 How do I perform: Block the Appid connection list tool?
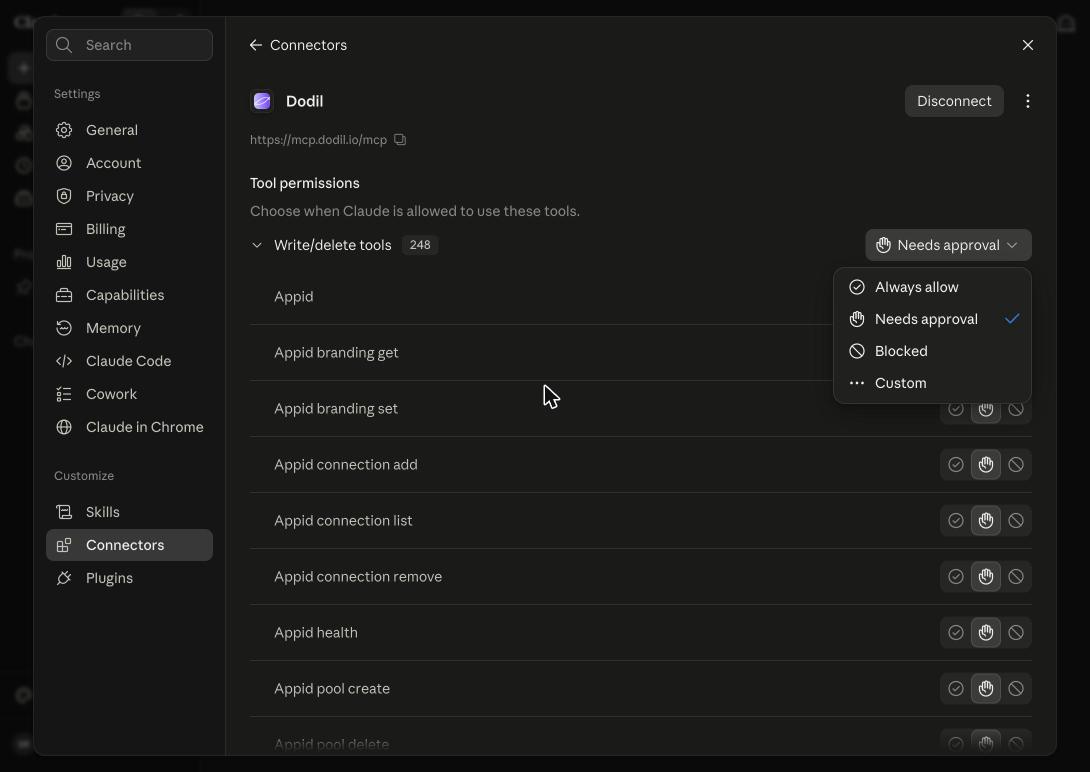coord(1016,520)
